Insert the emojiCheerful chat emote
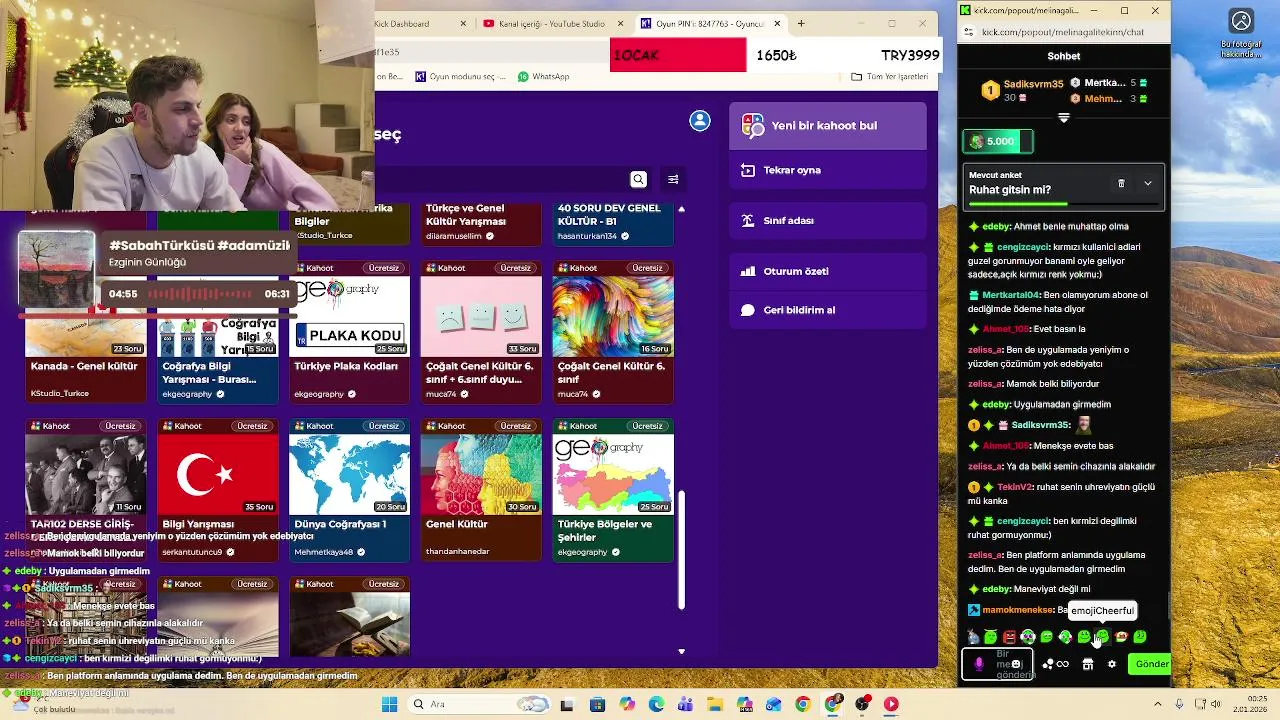 pos(1102,637)
